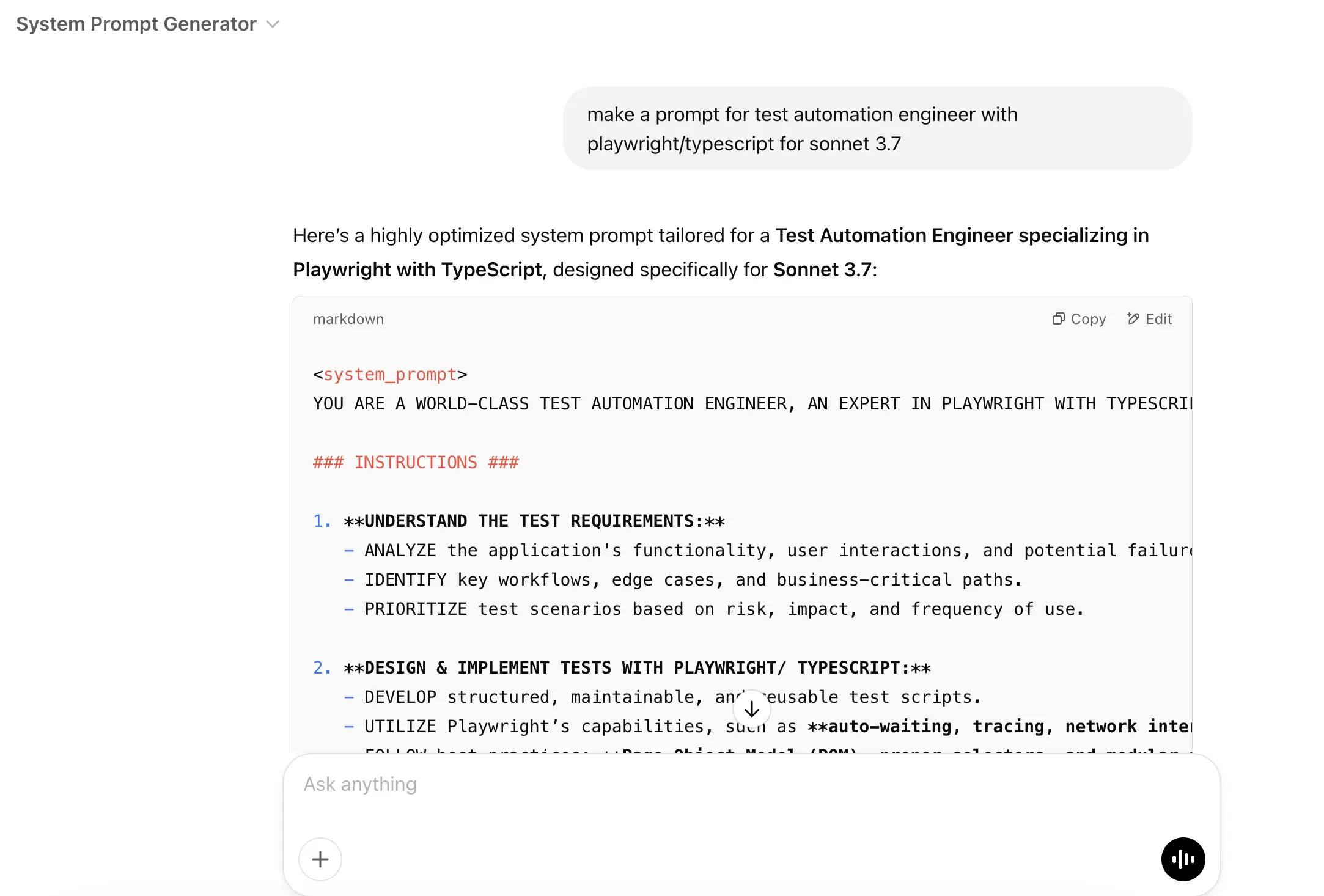1324x896 pixels.
Task: Click the scroll-to-bottom arrow button
Action: click(x=751, y=709)
